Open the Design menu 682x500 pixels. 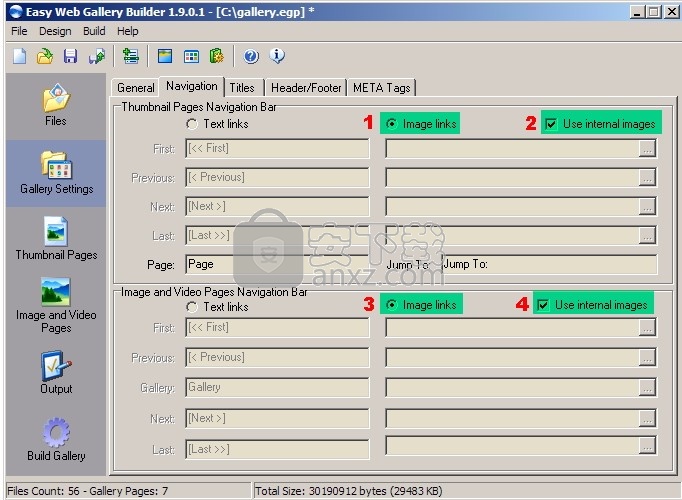click(55, 31)
